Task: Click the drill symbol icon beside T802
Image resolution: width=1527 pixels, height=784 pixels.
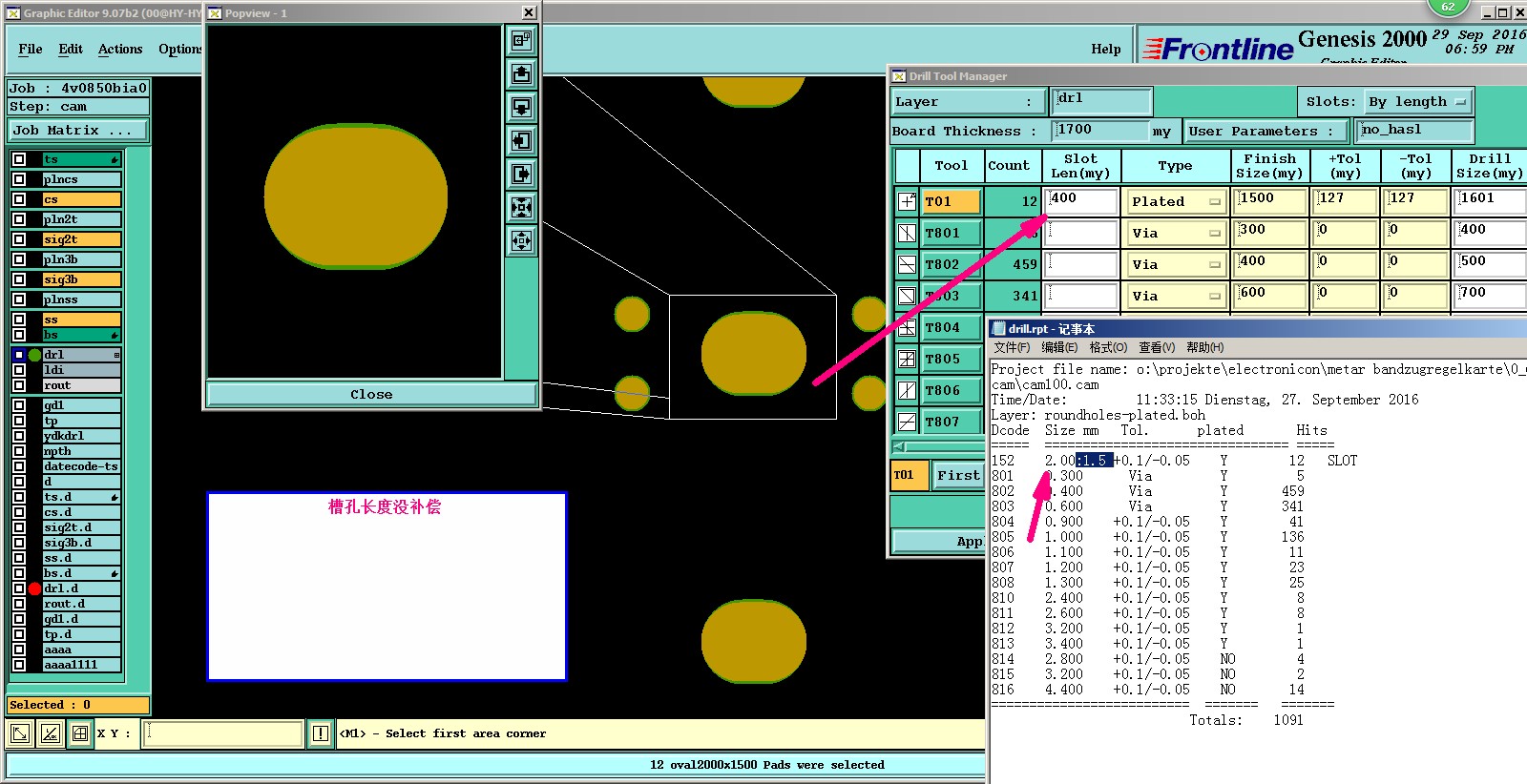Action: (x=907, y=264)
